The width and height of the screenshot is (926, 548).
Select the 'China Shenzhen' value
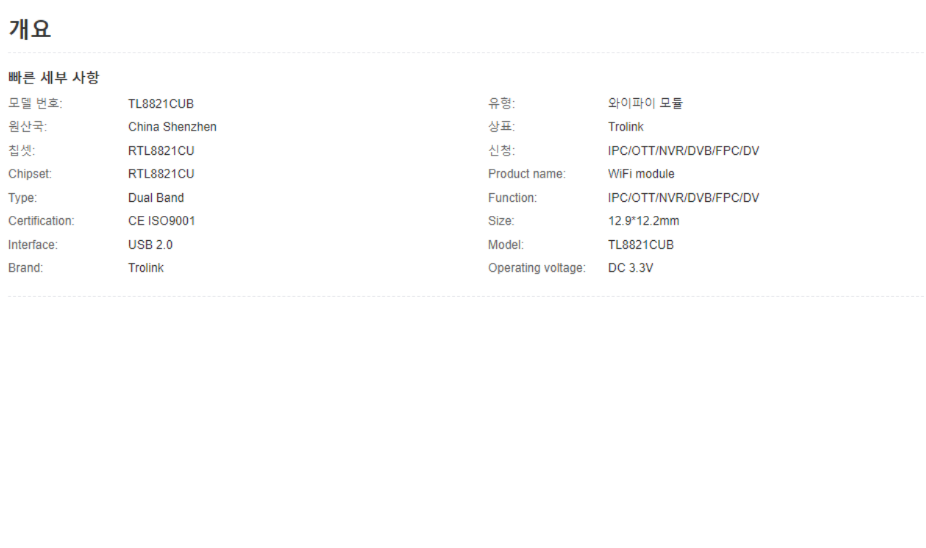click(172, 127)
